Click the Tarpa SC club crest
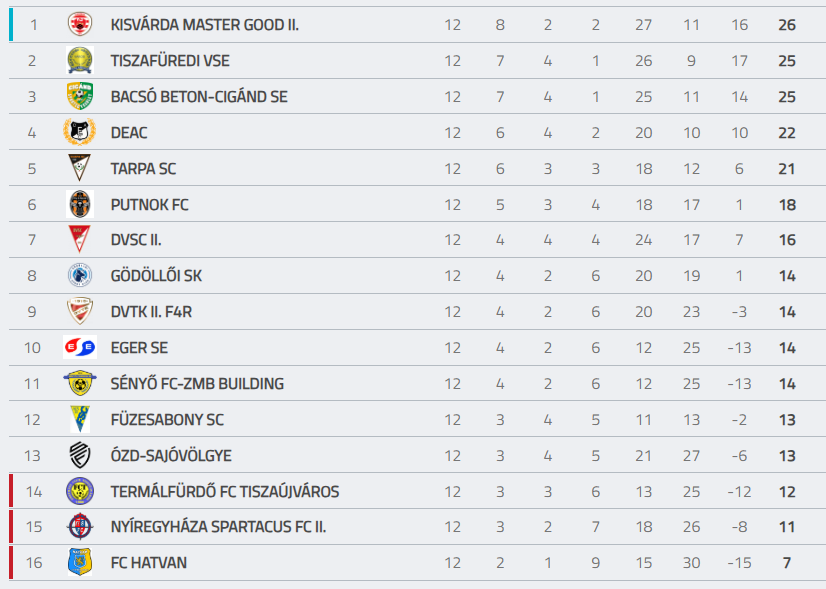 [x=79, y=168]
